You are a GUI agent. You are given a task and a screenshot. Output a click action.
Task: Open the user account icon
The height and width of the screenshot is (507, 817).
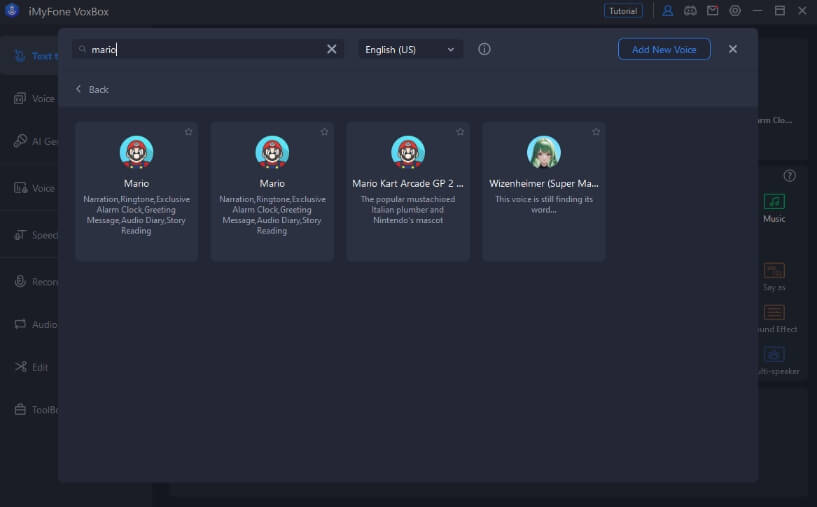pyautogui.click(x=667, y=11)
